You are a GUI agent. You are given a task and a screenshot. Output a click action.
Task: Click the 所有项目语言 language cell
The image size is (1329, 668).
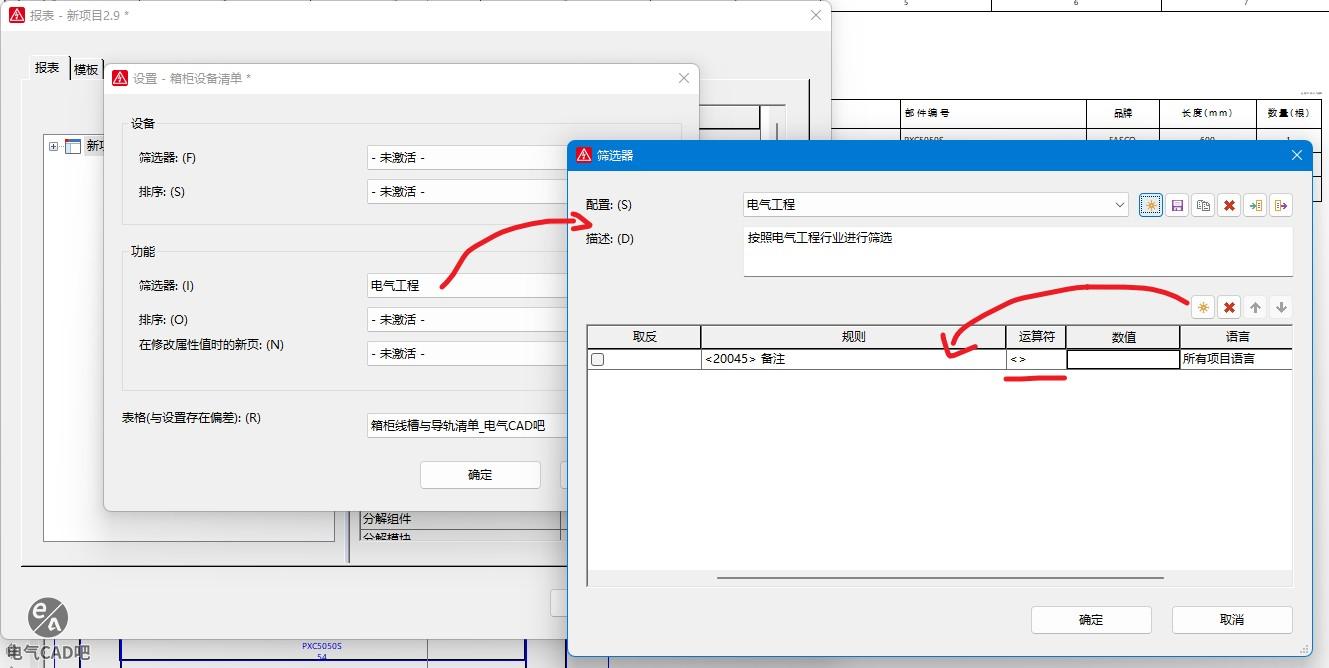click(x=1236, y=359)
